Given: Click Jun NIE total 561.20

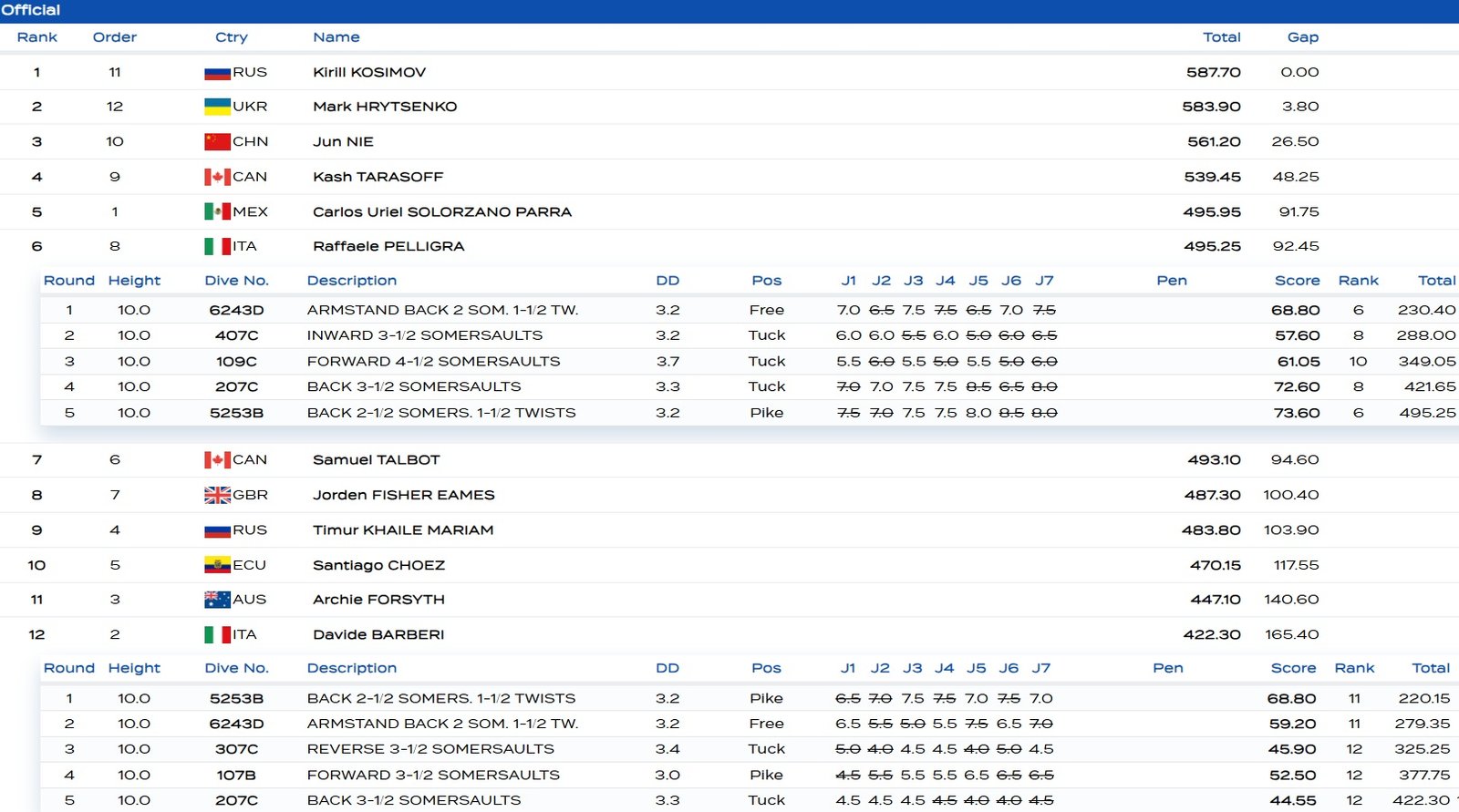Looking at the screenshot, I should (1214, 141).
